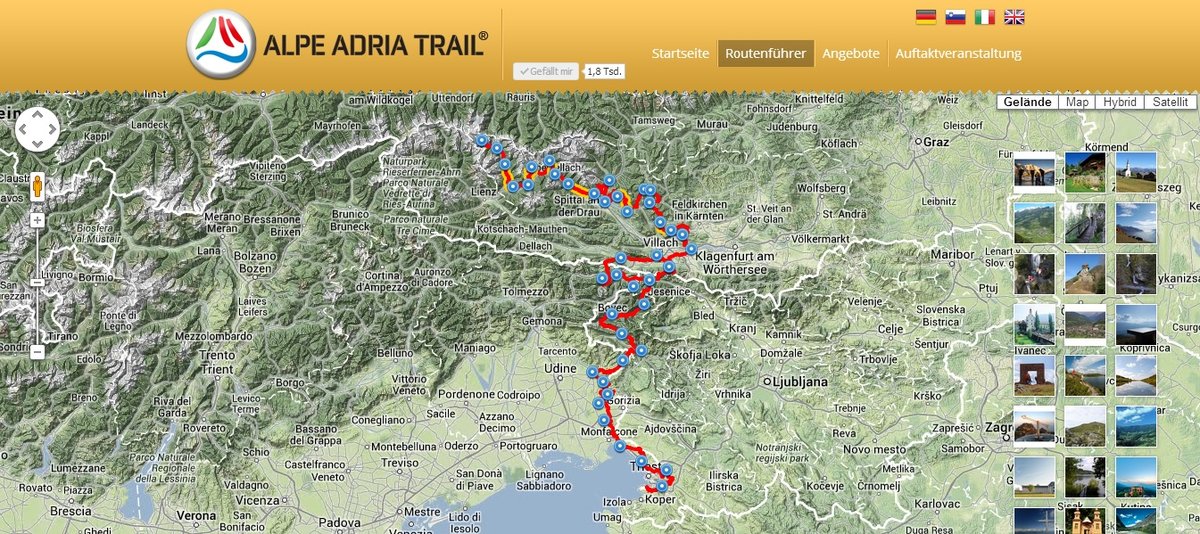Pan the map down with the arrow

click(x=37, y=144)
